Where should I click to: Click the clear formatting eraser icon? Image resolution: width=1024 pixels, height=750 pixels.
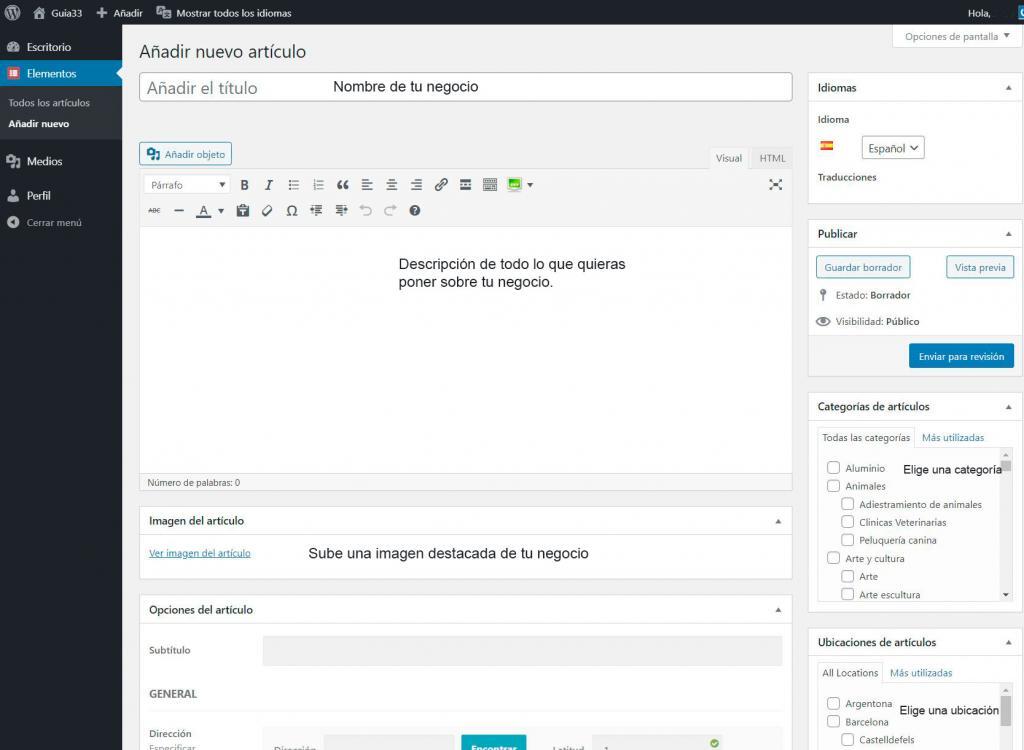267,211
